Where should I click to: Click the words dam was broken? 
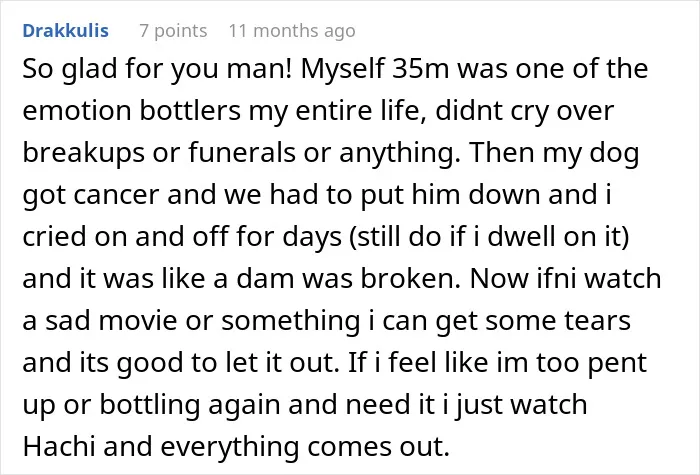[348, 278]
